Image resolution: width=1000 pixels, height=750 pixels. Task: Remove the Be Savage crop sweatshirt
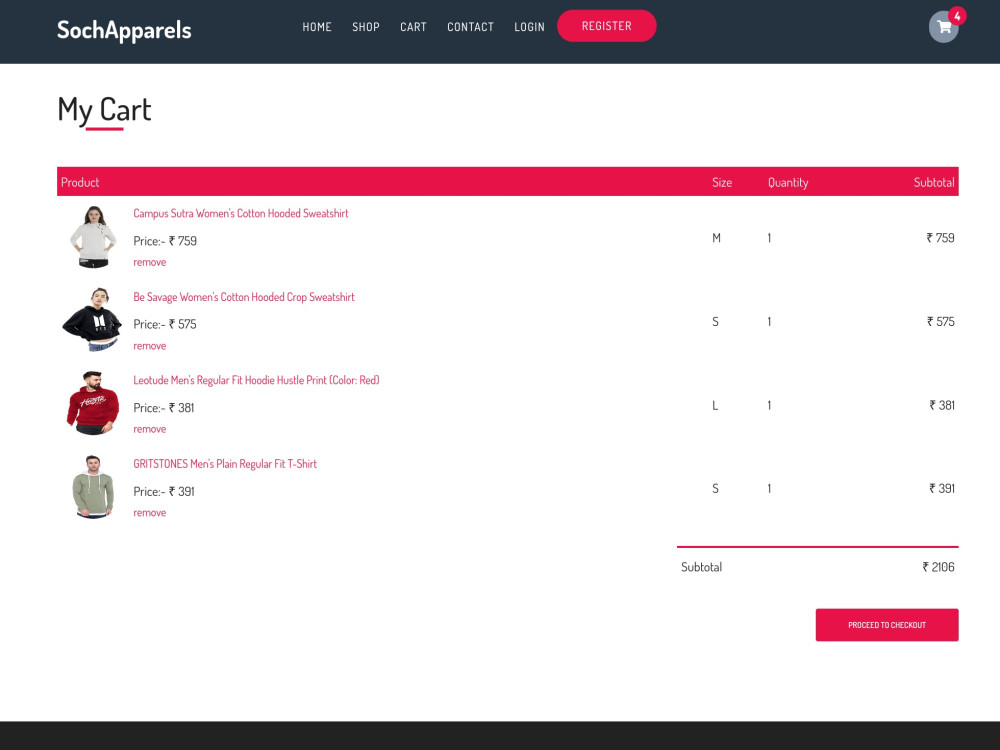point(149,346)
